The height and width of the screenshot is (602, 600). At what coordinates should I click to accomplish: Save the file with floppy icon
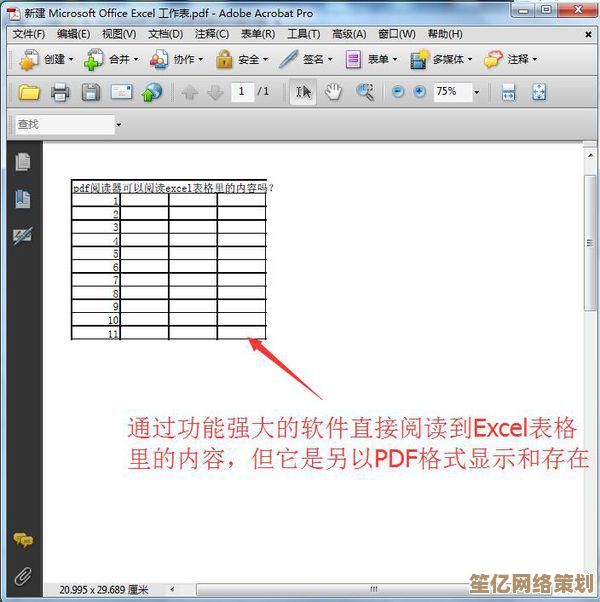click(91, 92)
